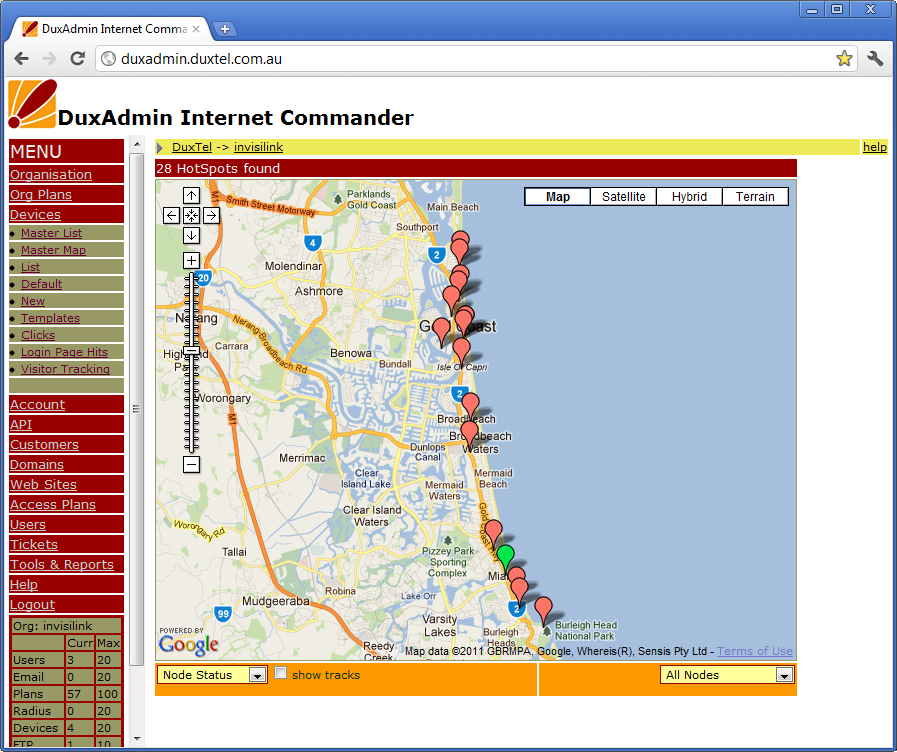The width and height of the screenshot is (897, 752).
Task: Reload the page with the refresh icon
Action: click(77, 58)
